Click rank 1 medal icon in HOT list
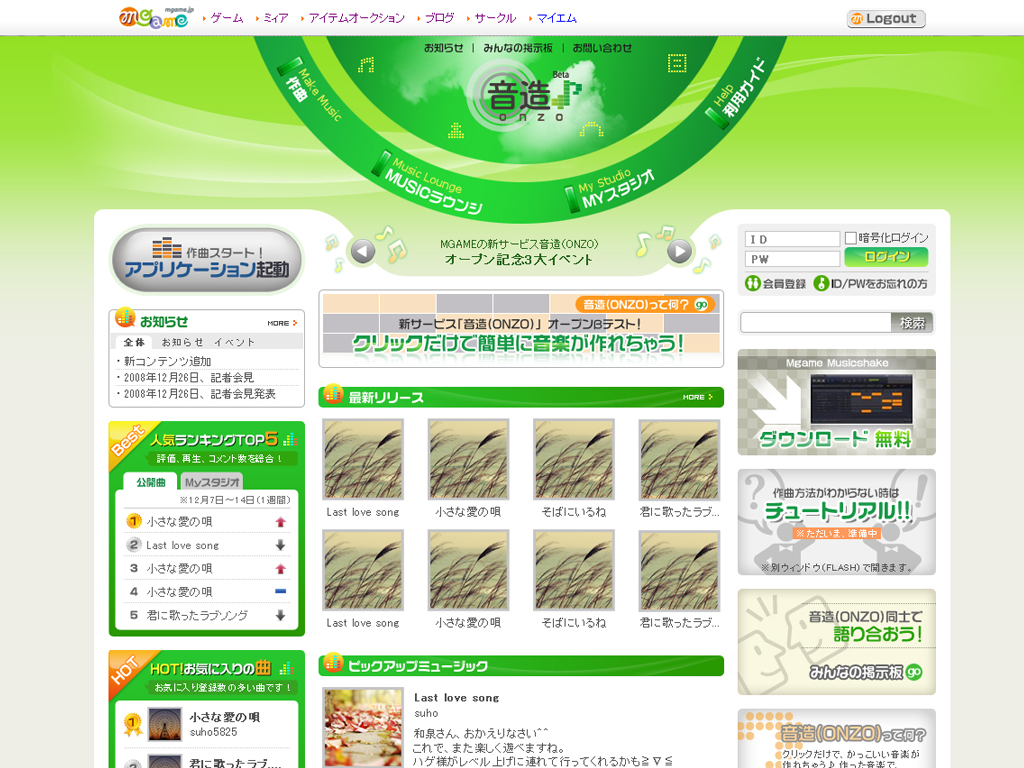The image size is (1024, 768). (x=133, y=724)
